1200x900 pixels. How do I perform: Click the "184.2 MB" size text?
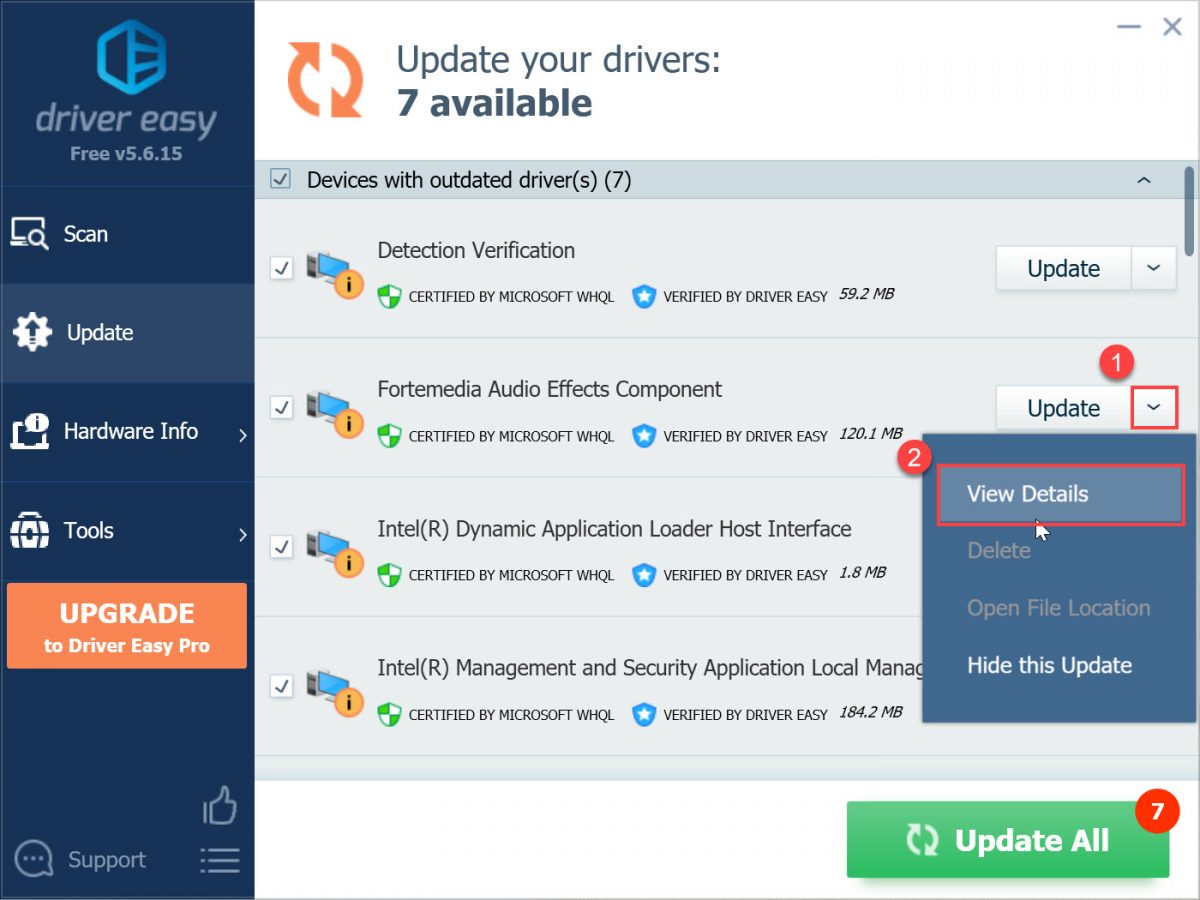click(x=871, y=713)
